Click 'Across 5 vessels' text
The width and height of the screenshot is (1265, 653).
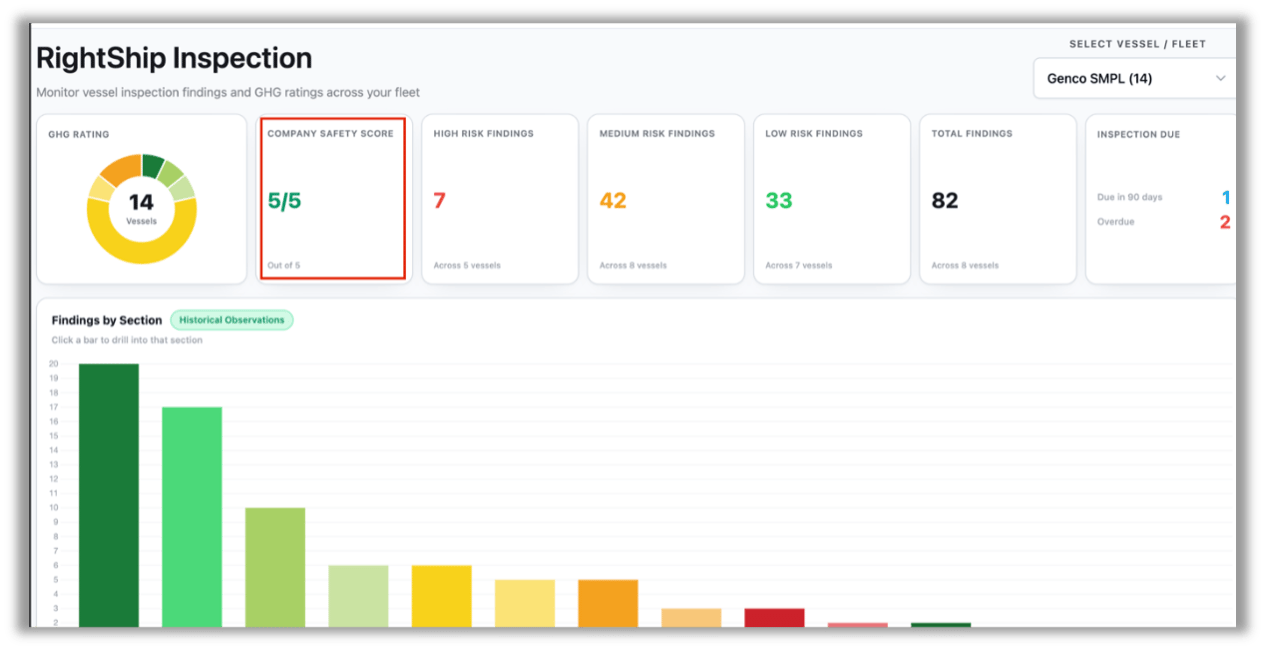click(467, 266)
